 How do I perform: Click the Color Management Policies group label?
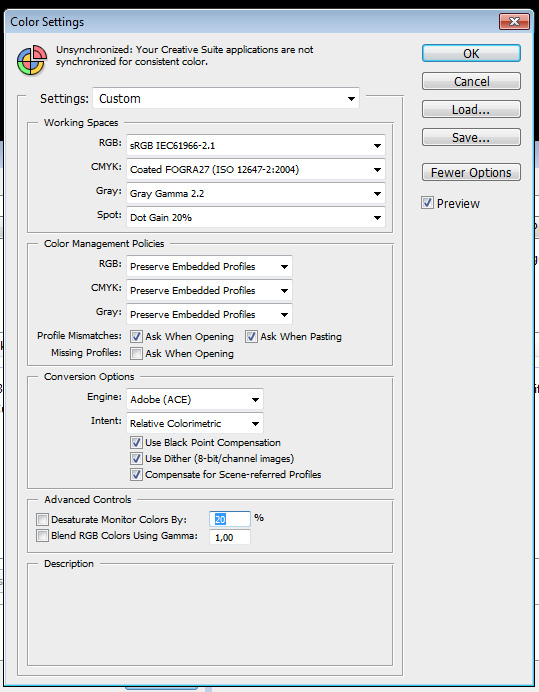[x=104, y=244]
